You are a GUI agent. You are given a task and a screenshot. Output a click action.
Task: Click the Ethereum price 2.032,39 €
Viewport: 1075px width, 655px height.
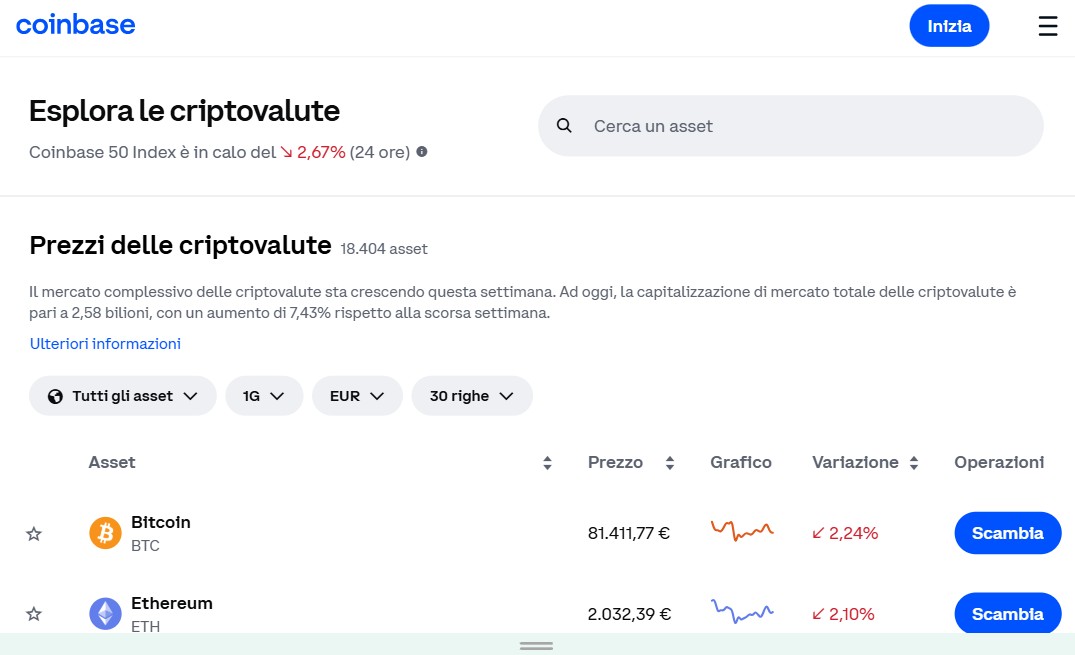629,614
